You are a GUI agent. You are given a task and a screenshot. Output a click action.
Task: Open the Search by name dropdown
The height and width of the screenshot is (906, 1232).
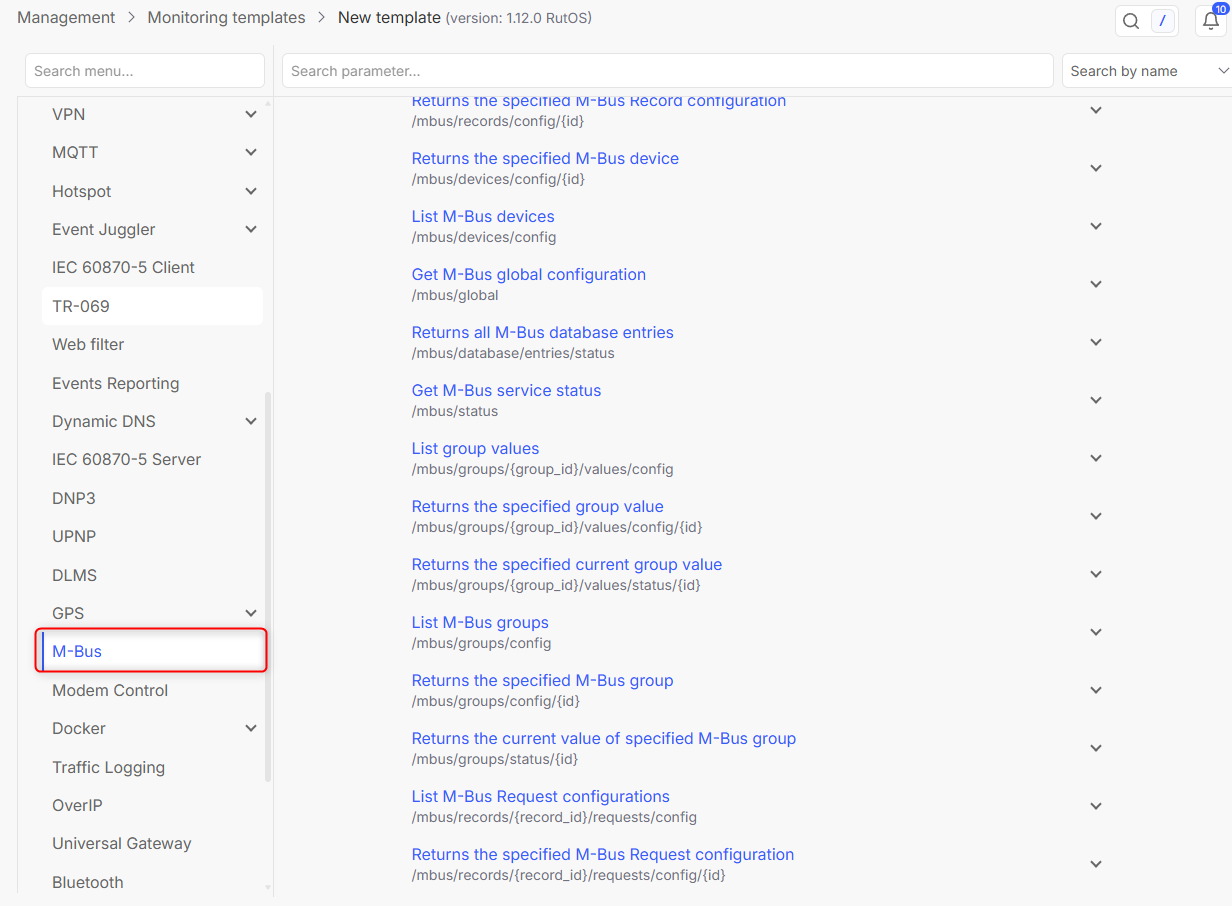(1146, 71)
